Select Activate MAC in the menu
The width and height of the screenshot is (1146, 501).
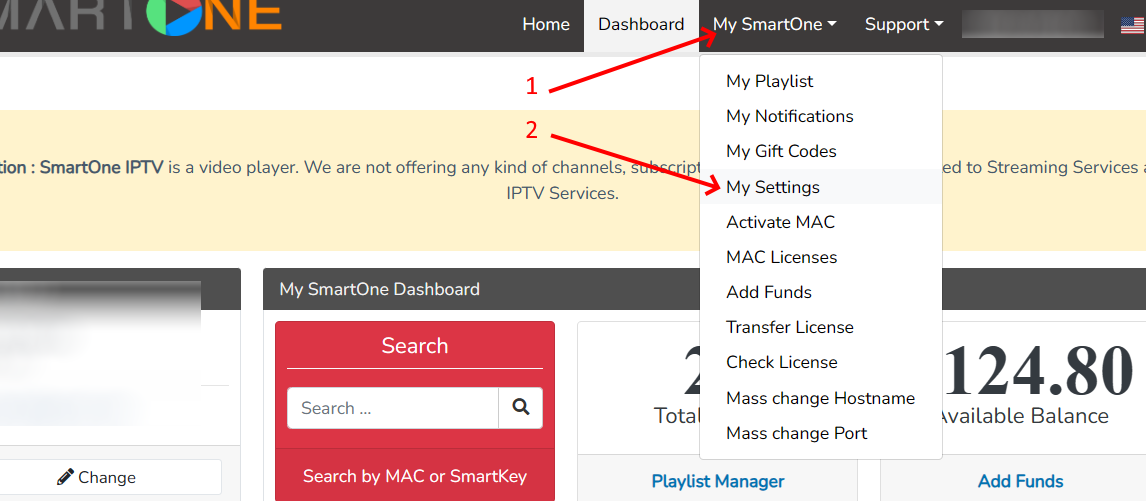[821, 222]
